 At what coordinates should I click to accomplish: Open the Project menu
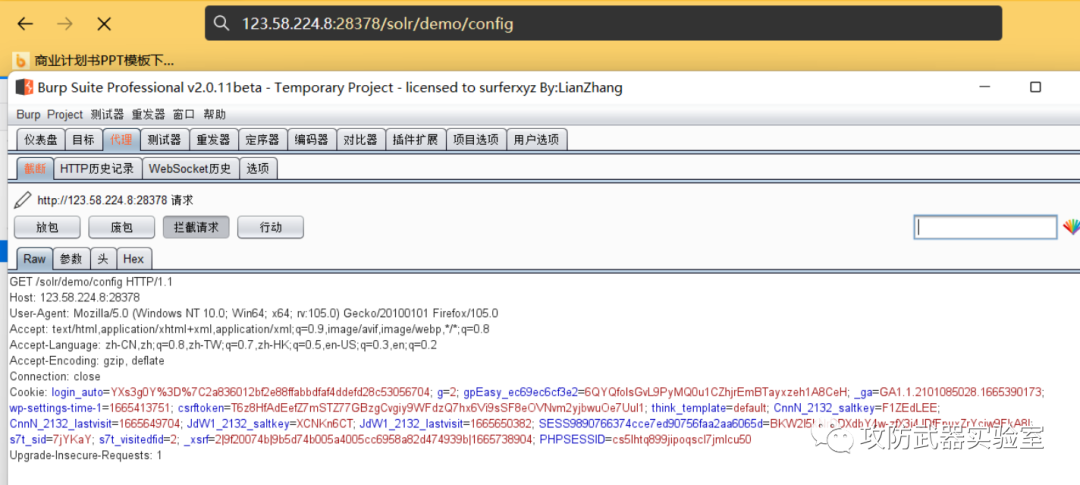(65, 114)
